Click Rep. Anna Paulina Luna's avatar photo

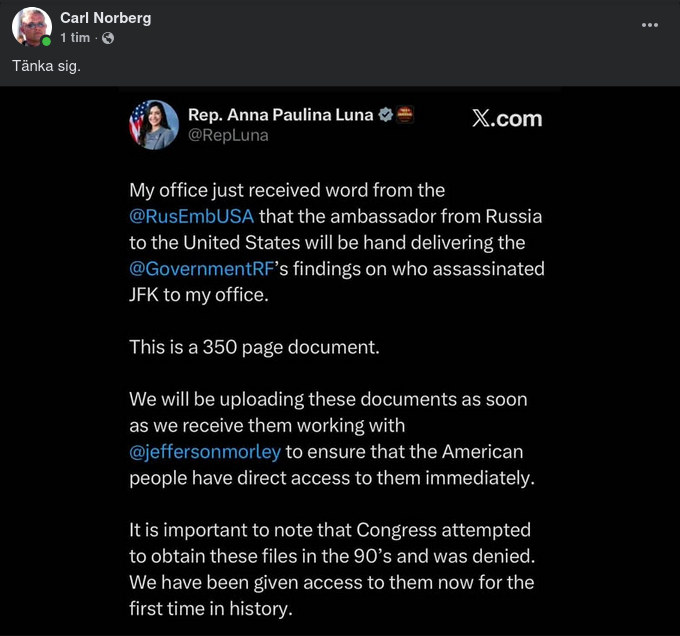coord(154,125)
